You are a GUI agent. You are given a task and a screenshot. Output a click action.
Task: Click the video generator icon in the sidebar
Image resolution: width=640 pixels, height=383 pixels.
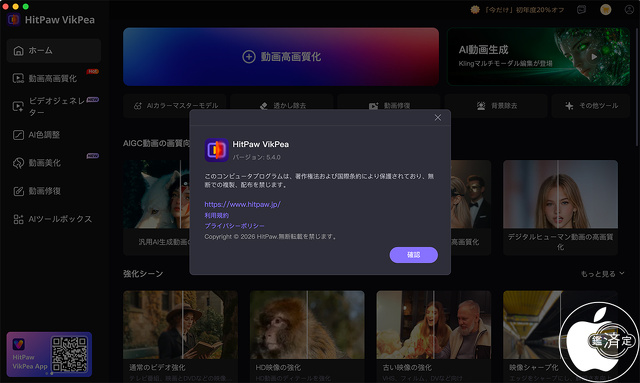click(18, 107)
